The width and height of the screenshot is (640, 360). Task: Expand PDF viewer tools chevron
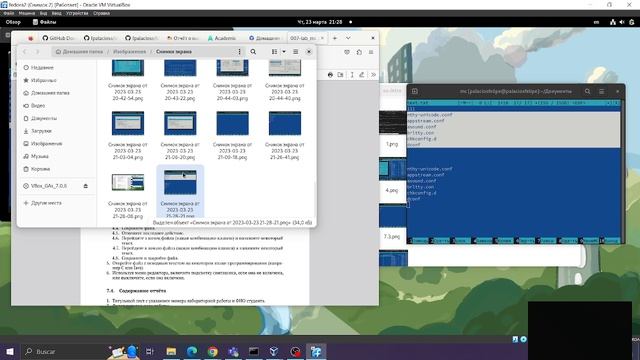(373, 75)
